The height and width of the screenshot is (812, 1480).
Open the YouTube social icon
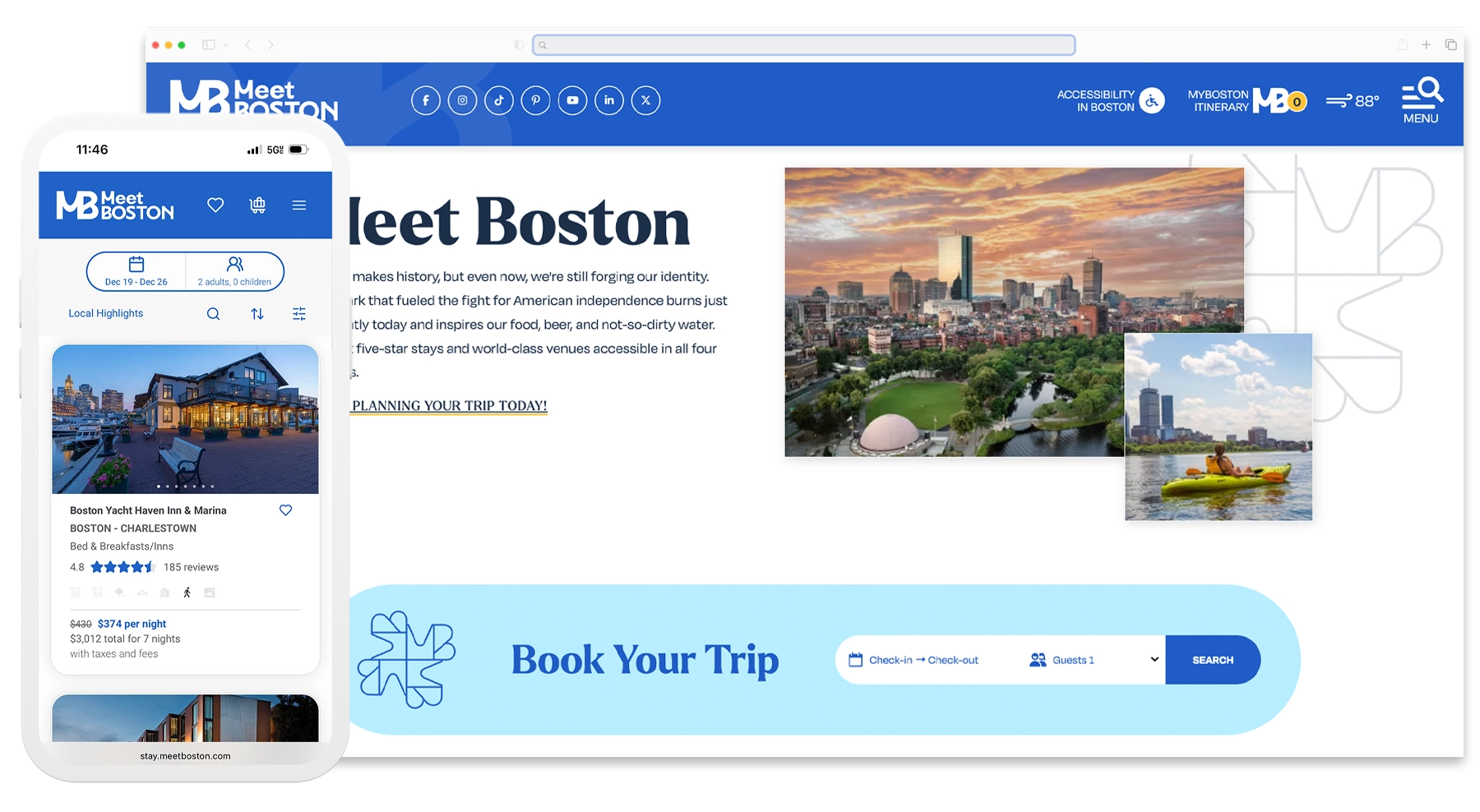(572, 100)
